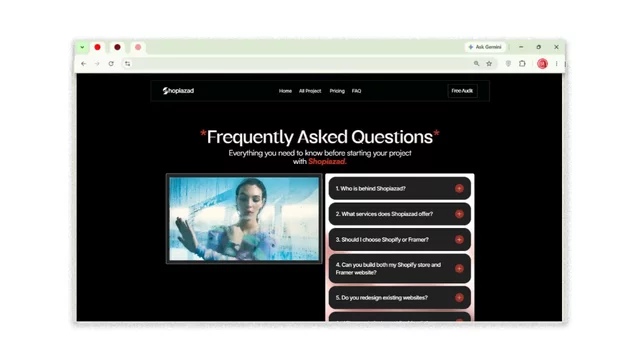640x360 pixels.
Task: Expand "Who is behind Shopiazad?" question
Action: [400, 189]
